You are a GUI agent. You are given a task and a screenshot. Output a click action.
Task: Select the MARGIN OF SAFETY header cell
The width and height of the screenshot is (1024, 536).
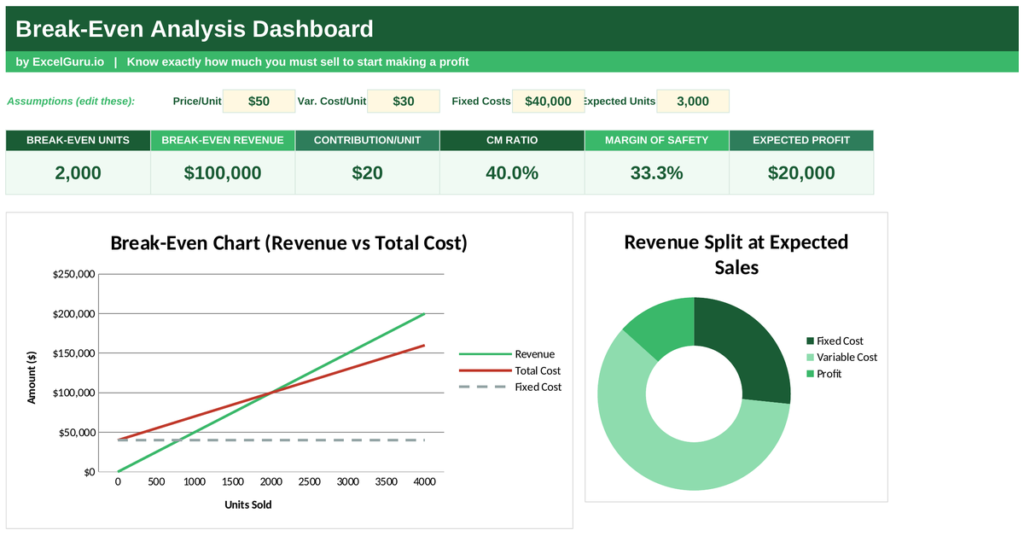[x=657, y=140]
